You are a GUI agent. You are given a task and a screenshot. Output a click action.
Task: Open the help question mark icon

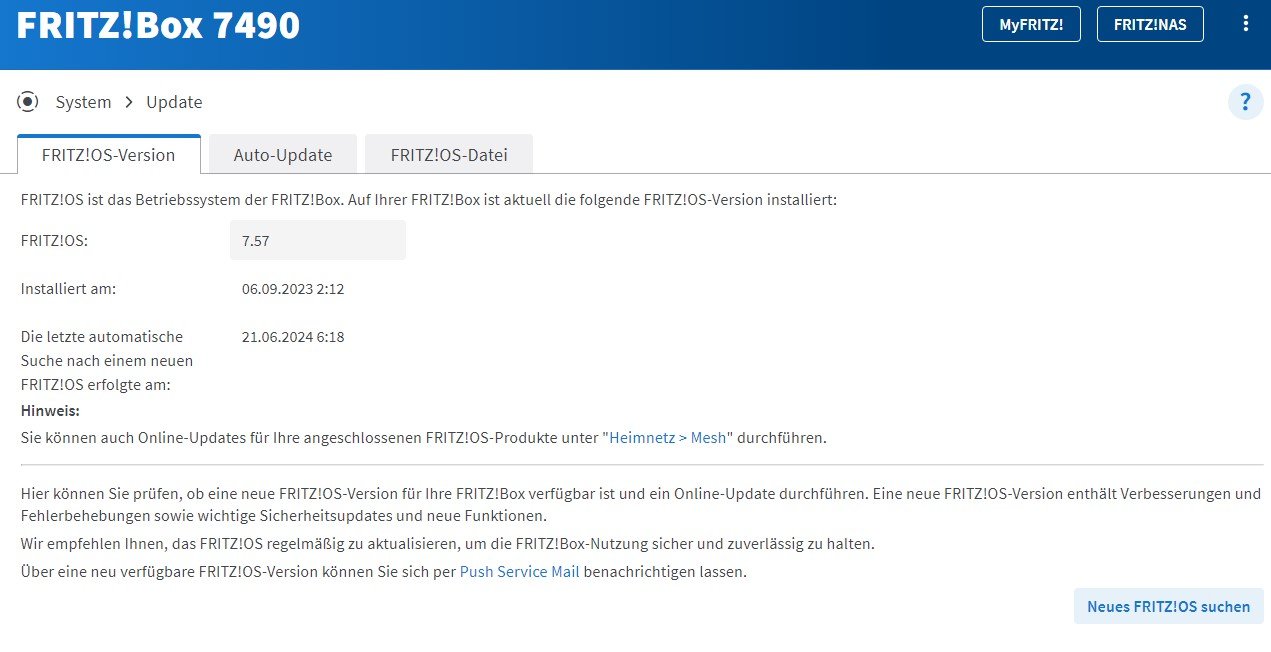tap(1245, 102)
